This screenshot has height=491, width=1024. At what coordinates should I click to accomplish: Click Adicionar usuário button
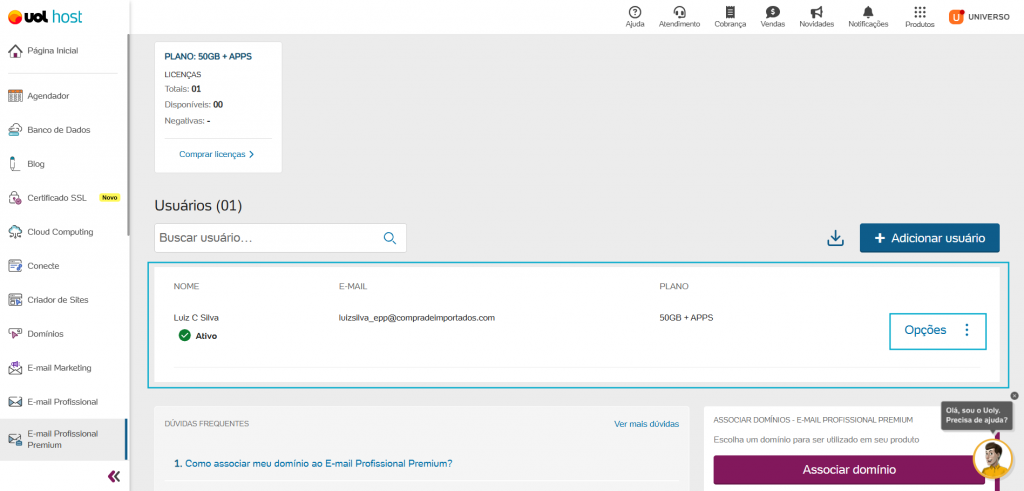(x=929, y=238)
